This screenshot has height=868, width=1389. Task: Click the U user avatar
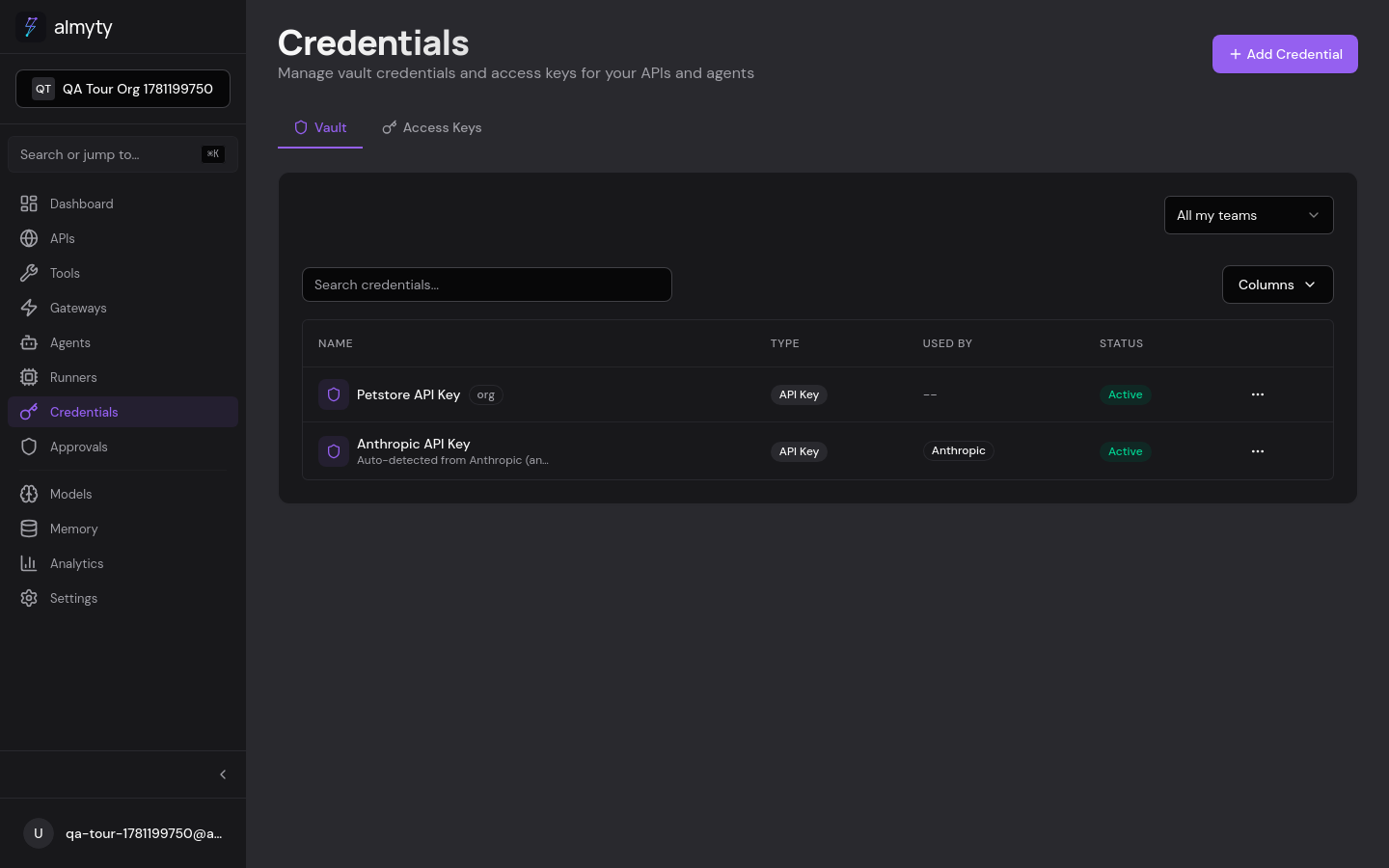click(x=39, y=833)
